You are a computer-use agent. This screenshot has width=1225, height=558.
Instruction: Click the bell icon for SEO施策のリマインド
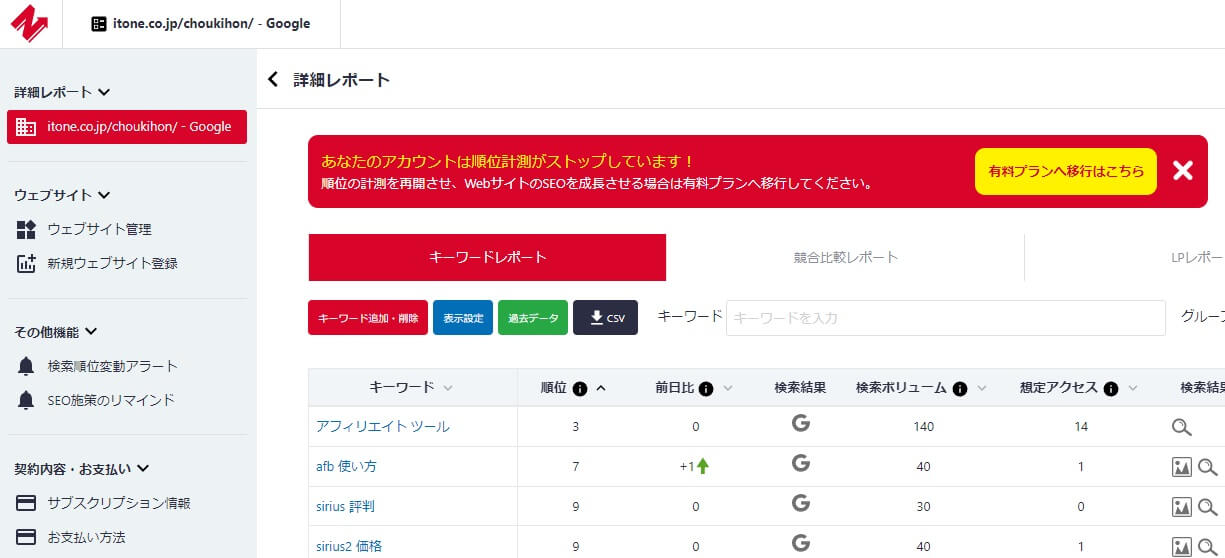(26, 400)
